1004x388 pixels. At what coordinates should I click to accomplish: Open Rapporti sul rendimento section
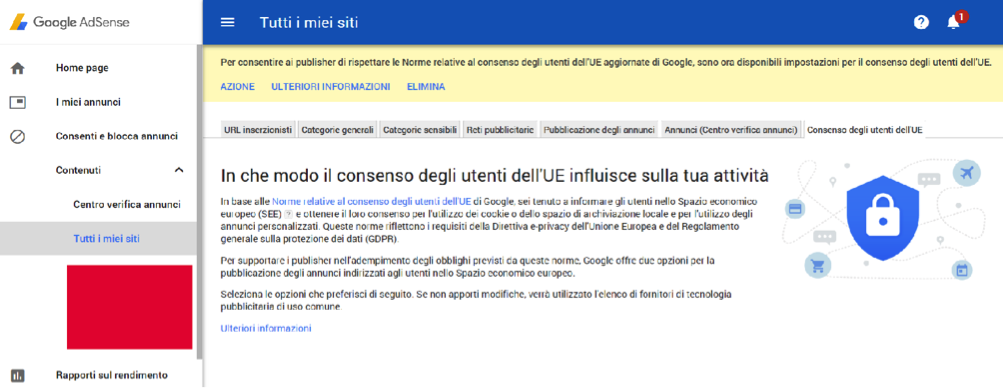tap(111, 375)
